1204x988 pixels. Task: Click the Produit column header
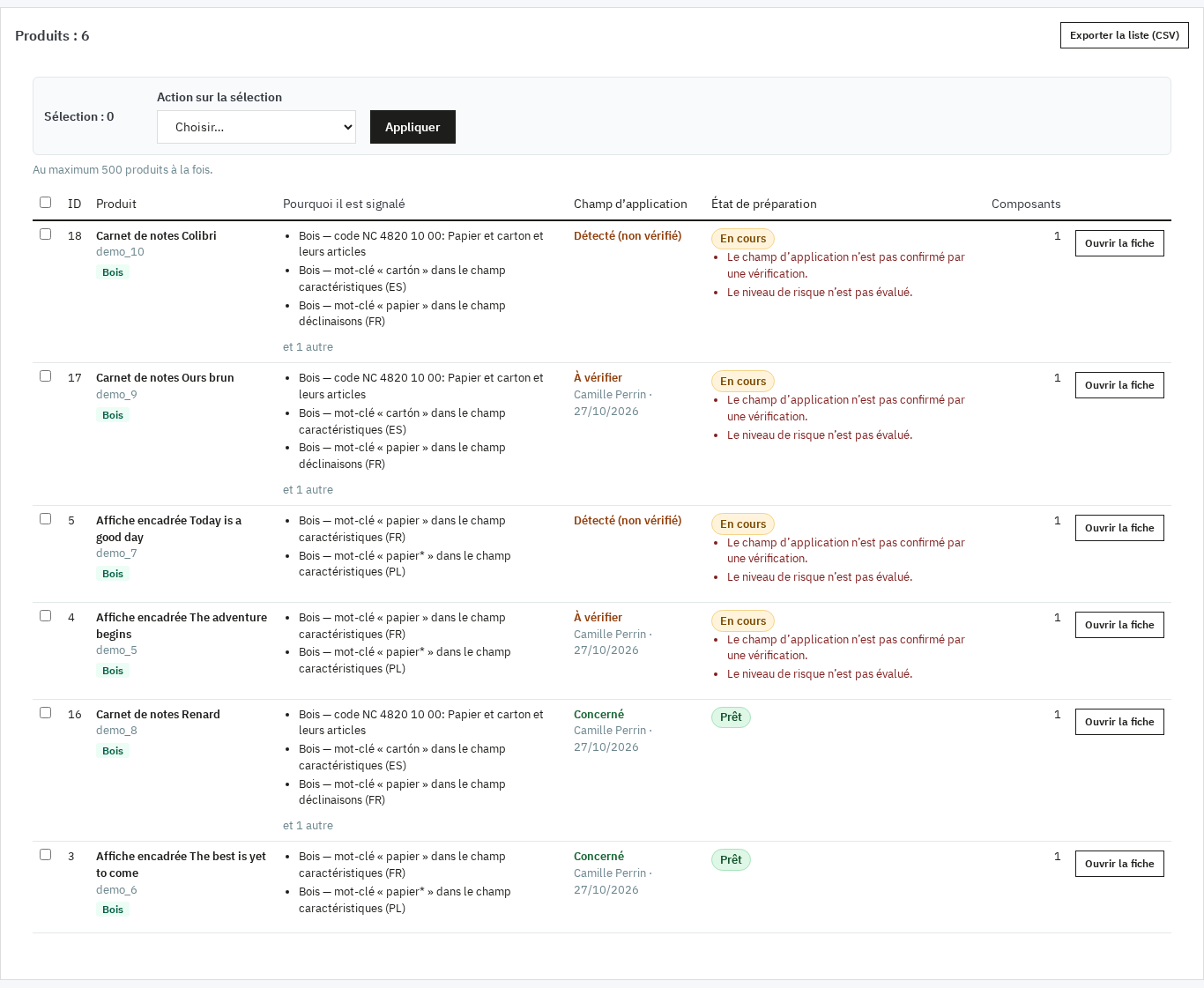pos(116,204)
